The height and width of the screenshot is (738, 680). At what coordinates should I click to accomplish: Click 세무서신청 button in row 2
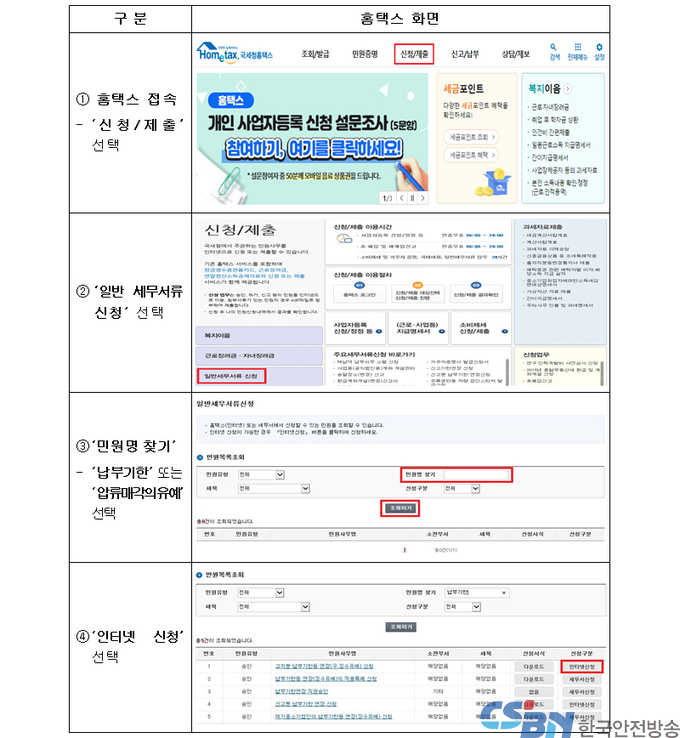point(582,679)
